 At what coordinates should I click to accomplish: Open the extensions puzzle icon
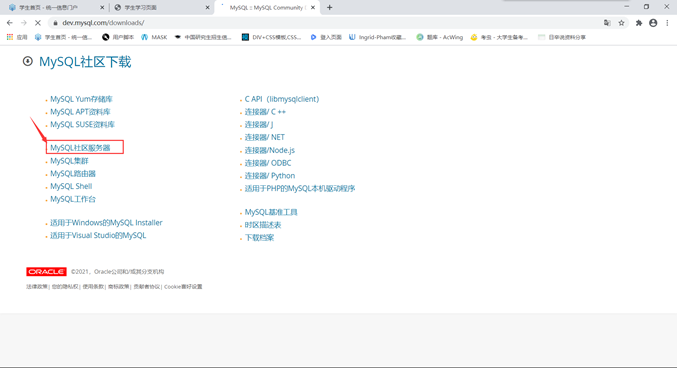coord(639,23)
